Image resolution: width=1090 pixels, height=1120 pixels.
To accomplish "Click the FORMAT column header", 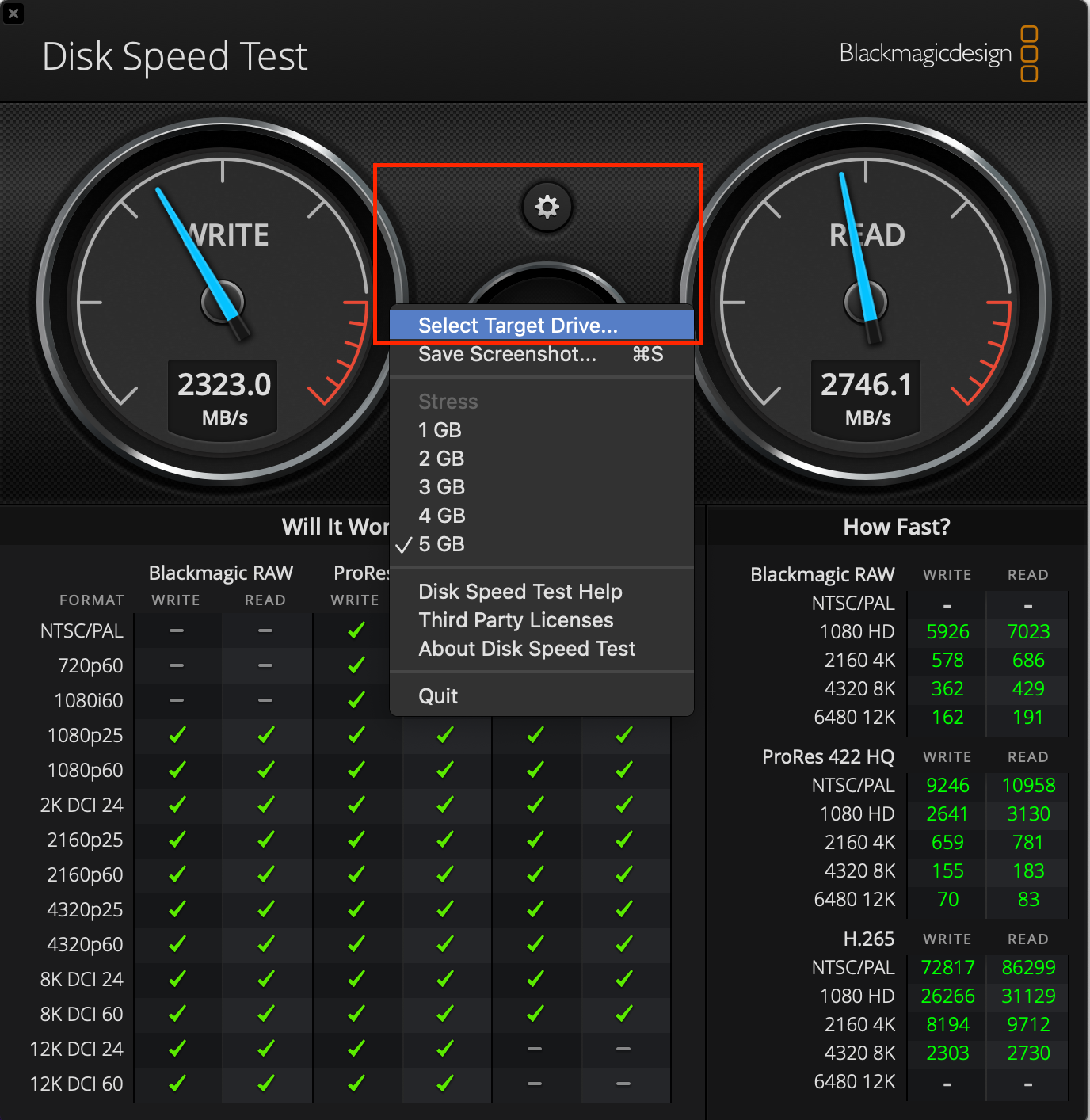I will click(92, 600).
